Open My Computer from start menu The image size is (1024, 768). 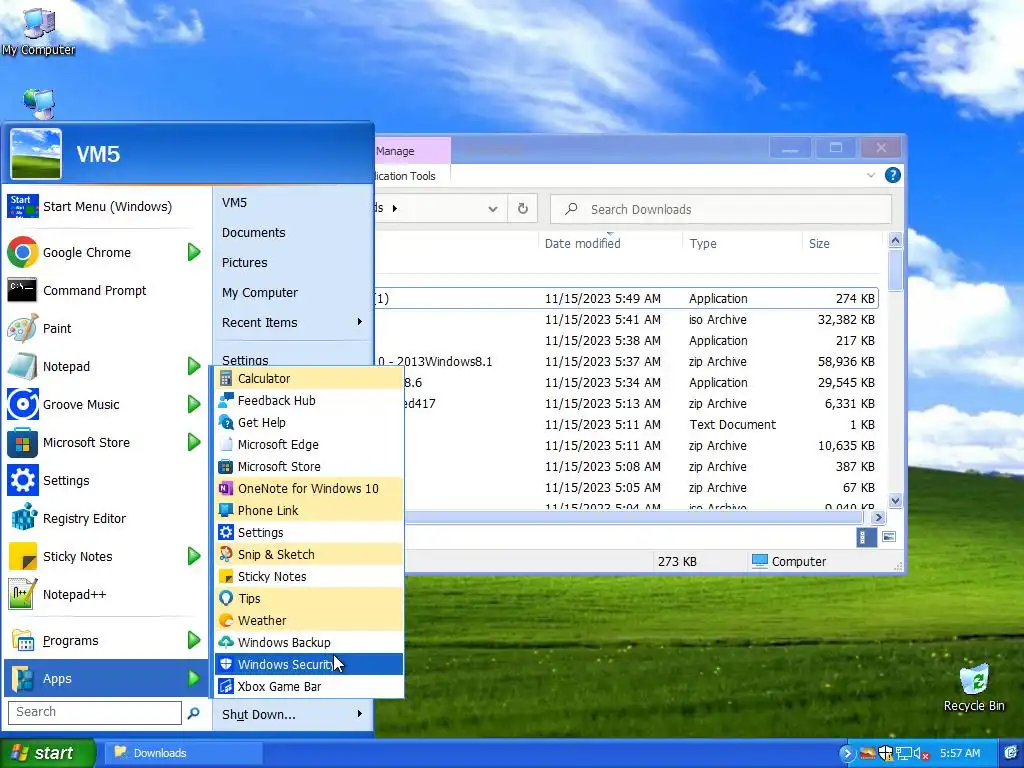coord(259,293)
